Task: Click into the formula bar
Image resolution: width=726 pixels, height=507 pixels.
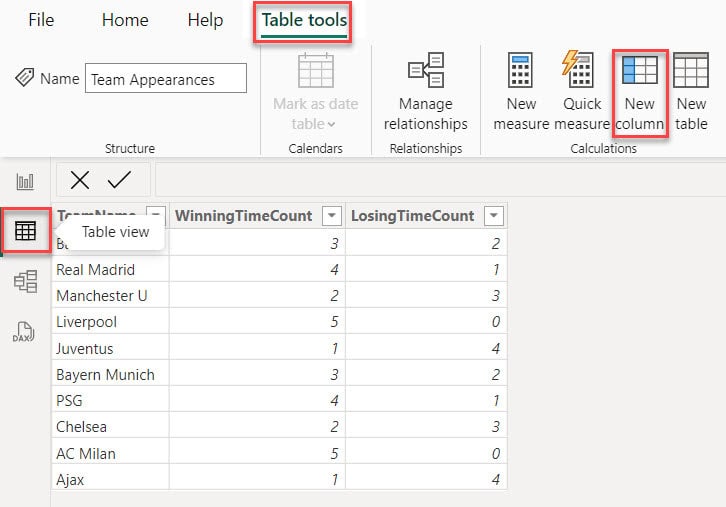Action: 440,180
